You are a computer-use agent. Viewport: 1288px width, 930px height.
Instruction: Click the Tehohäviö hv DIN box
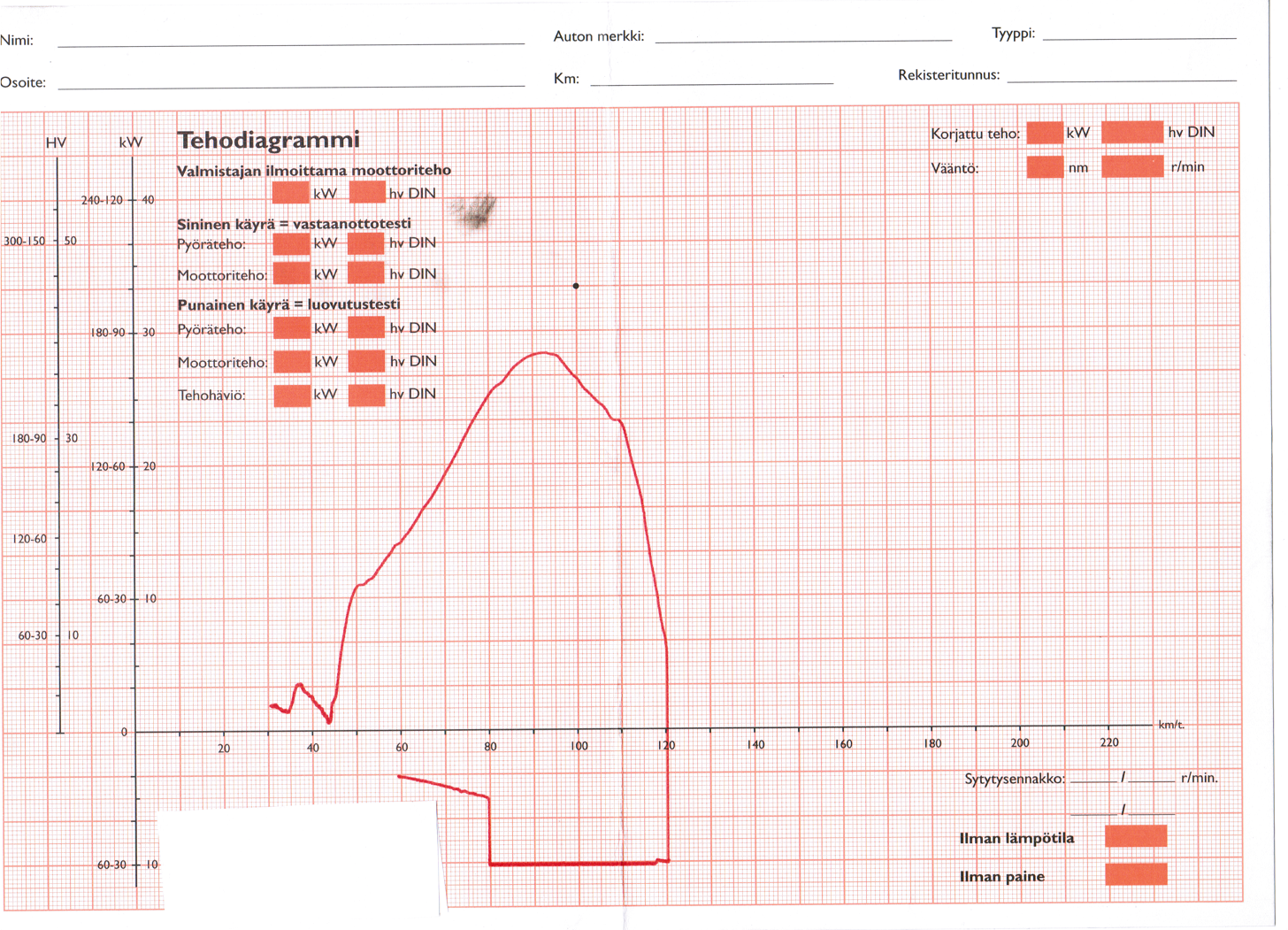(365, 395)
